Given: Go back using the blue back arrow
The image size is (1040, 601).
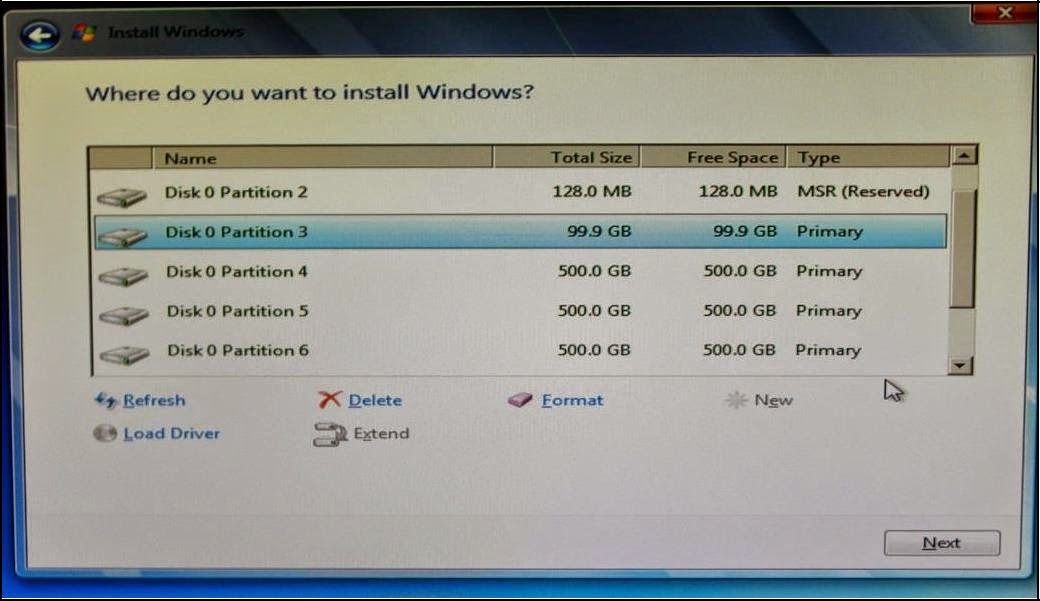Looking at the screenshot, I should pyautogui.click(x=39, y=34).
